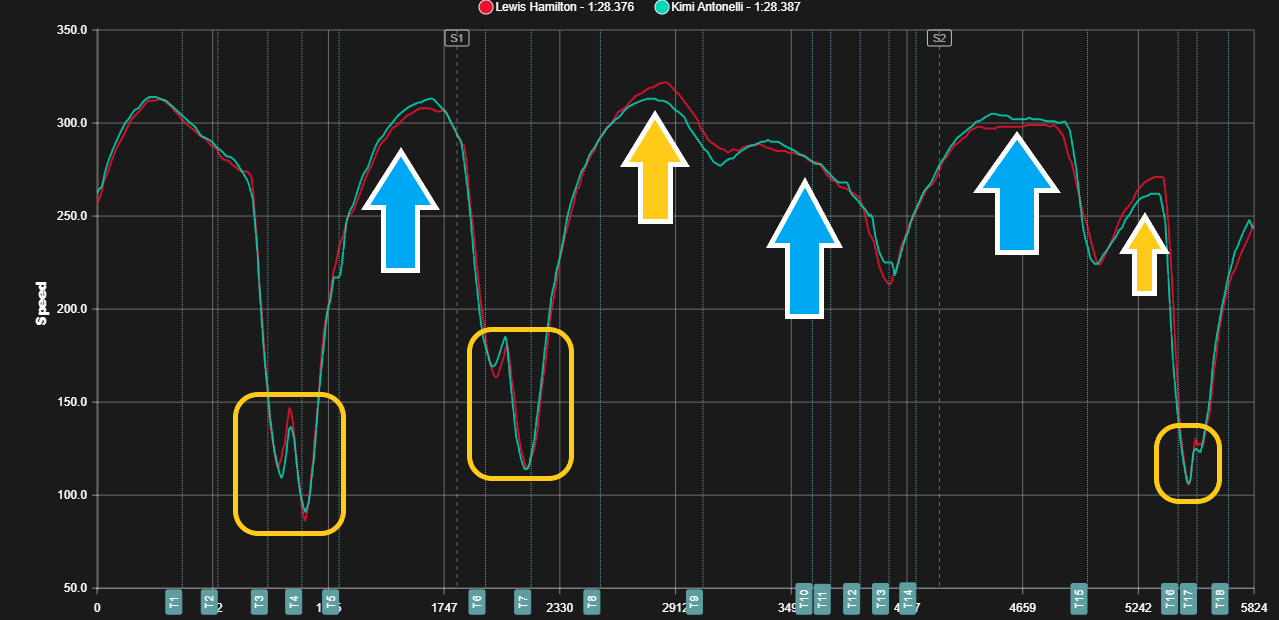Click the 4659 distance x-axis value
1279x620 pixels.
[1022, 607]
